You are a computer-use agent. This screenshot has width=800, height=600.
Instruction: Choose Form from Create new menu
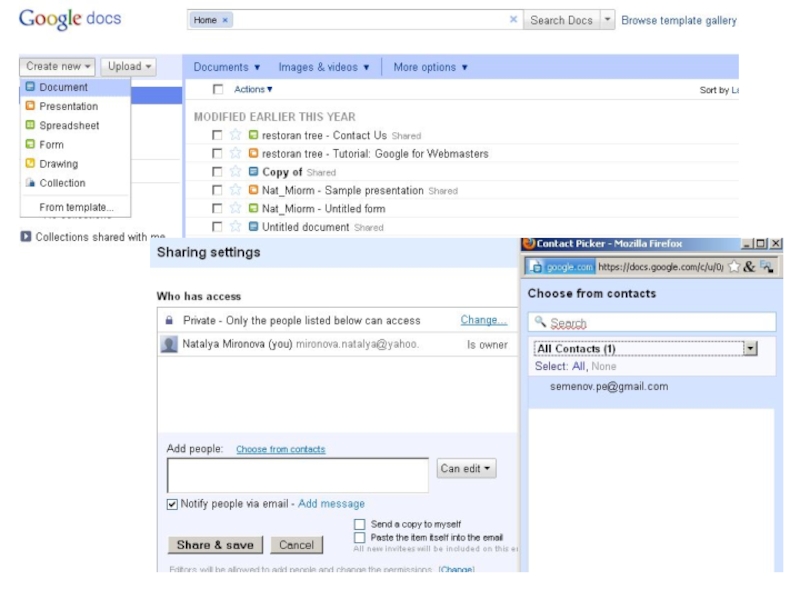[76, 145]
